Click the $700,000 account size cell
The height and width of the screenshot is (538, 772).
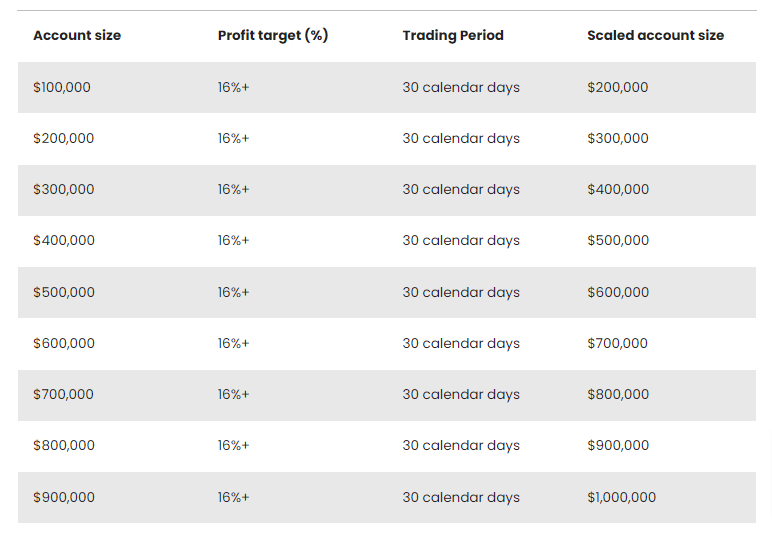click(63, 394)
